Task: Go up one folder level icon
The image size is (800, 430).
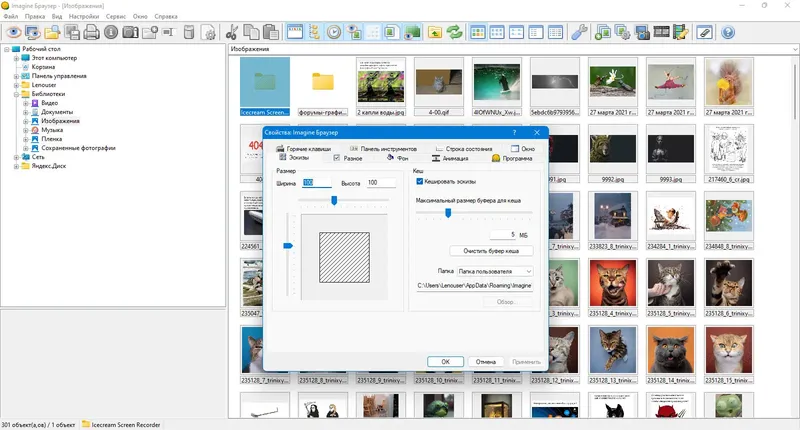Action: click(x=436, y=32)
